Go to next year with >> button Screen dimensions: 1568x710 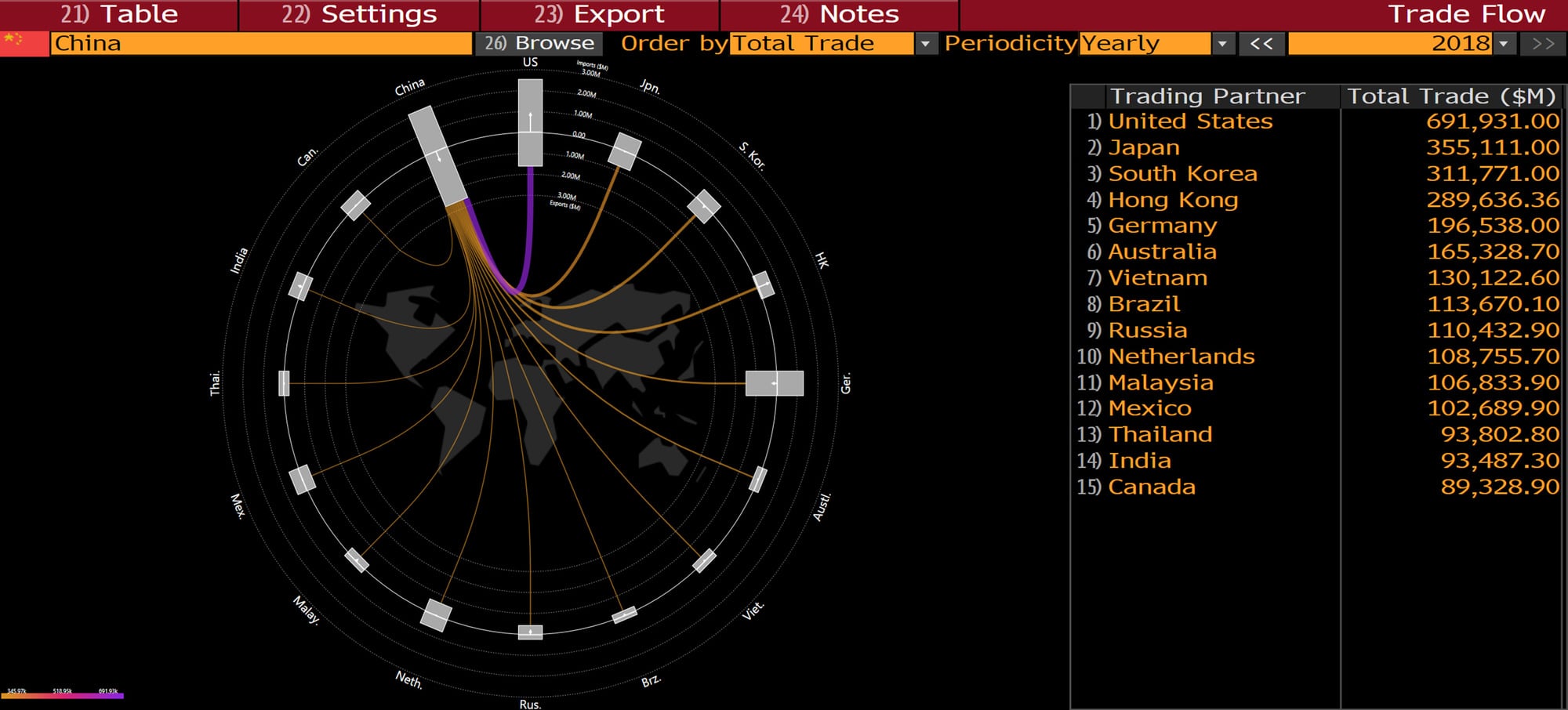pos(1543,44)
